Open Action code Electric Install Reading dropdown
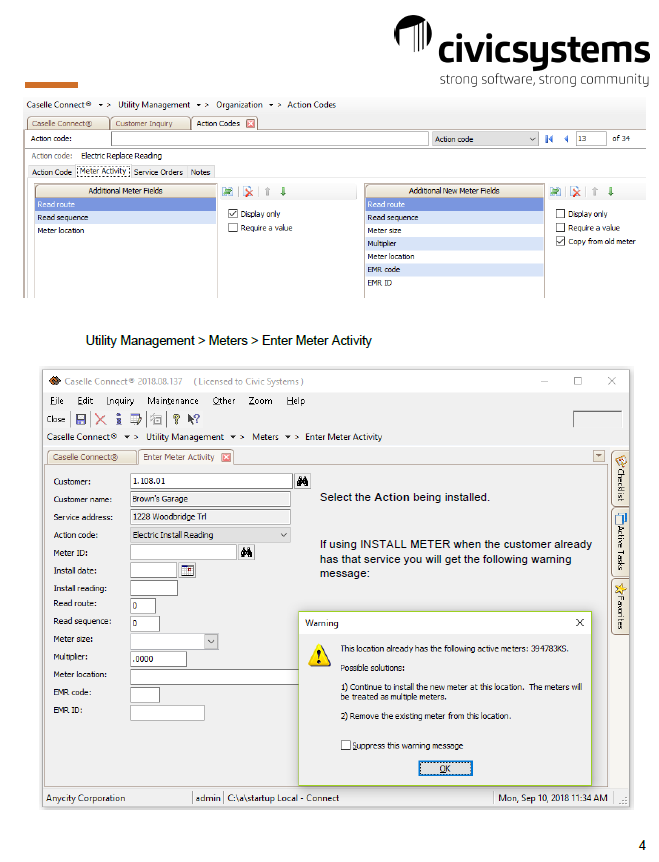 284,535
